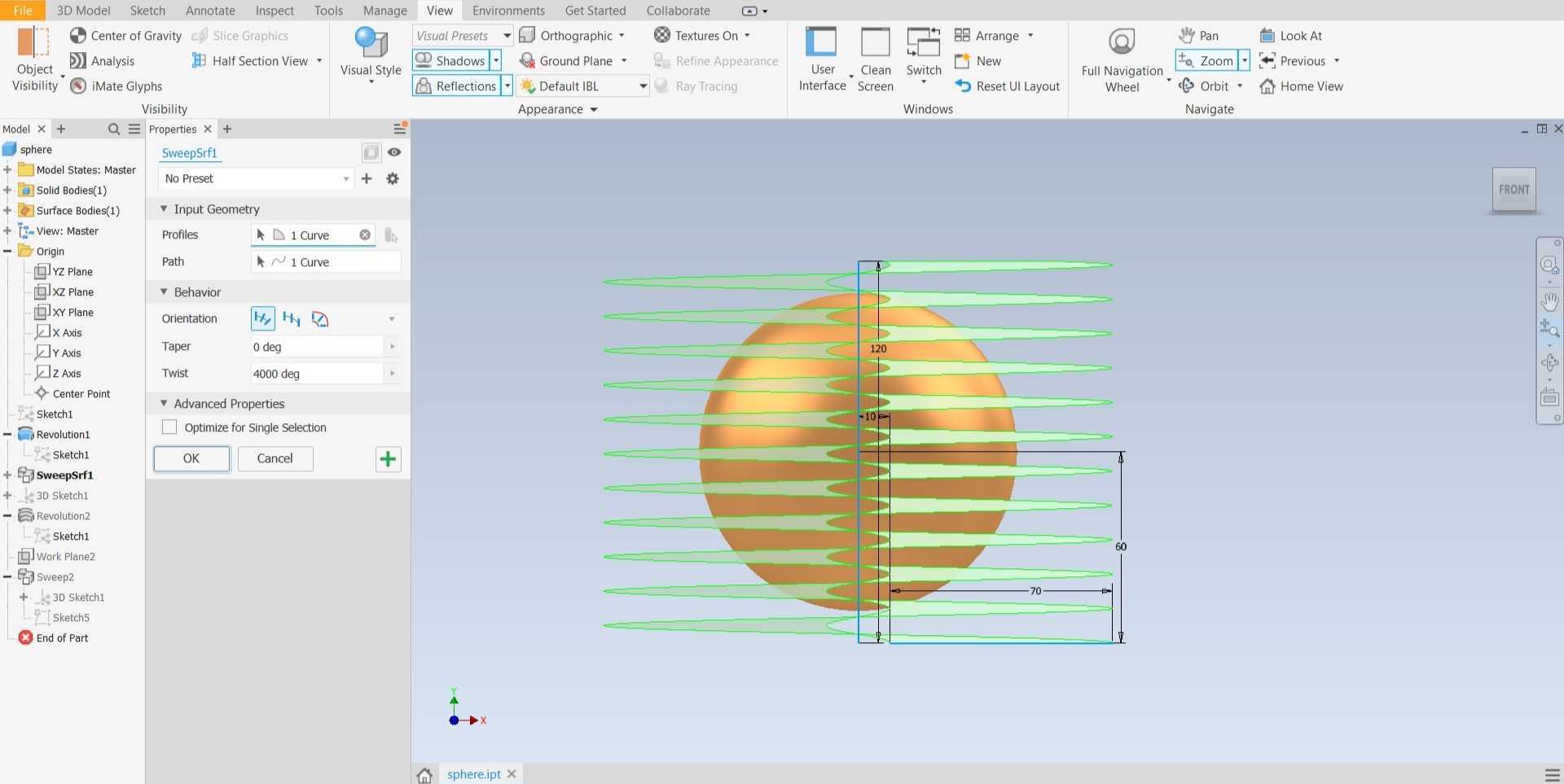Click the sphere.ipt document tab
Screen dimensions: 1564x784
coord(473,774)
